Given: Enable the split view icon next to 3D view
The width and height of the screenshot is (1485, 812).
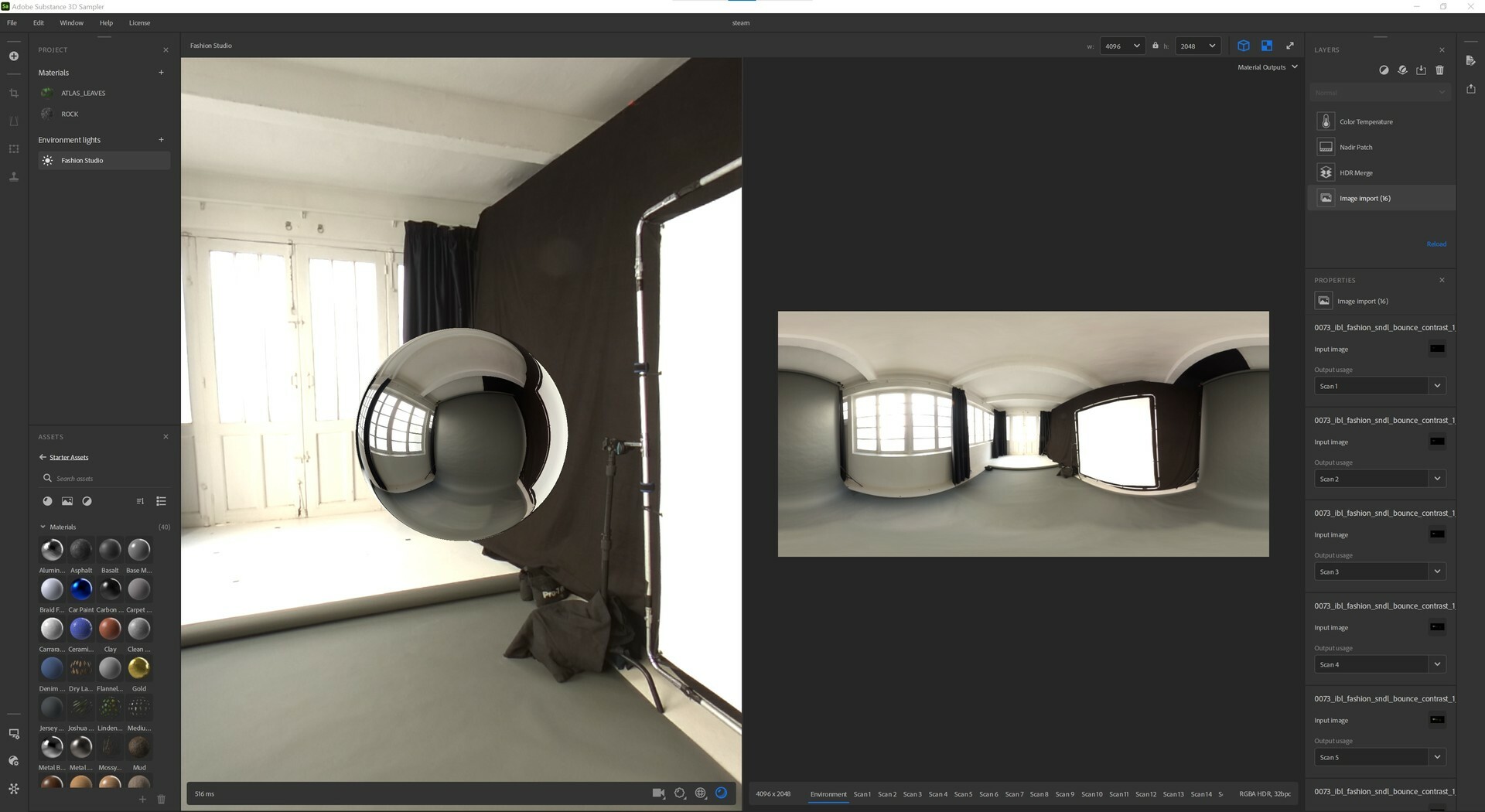Looking at the screenshot, I should click(1267, 46).
